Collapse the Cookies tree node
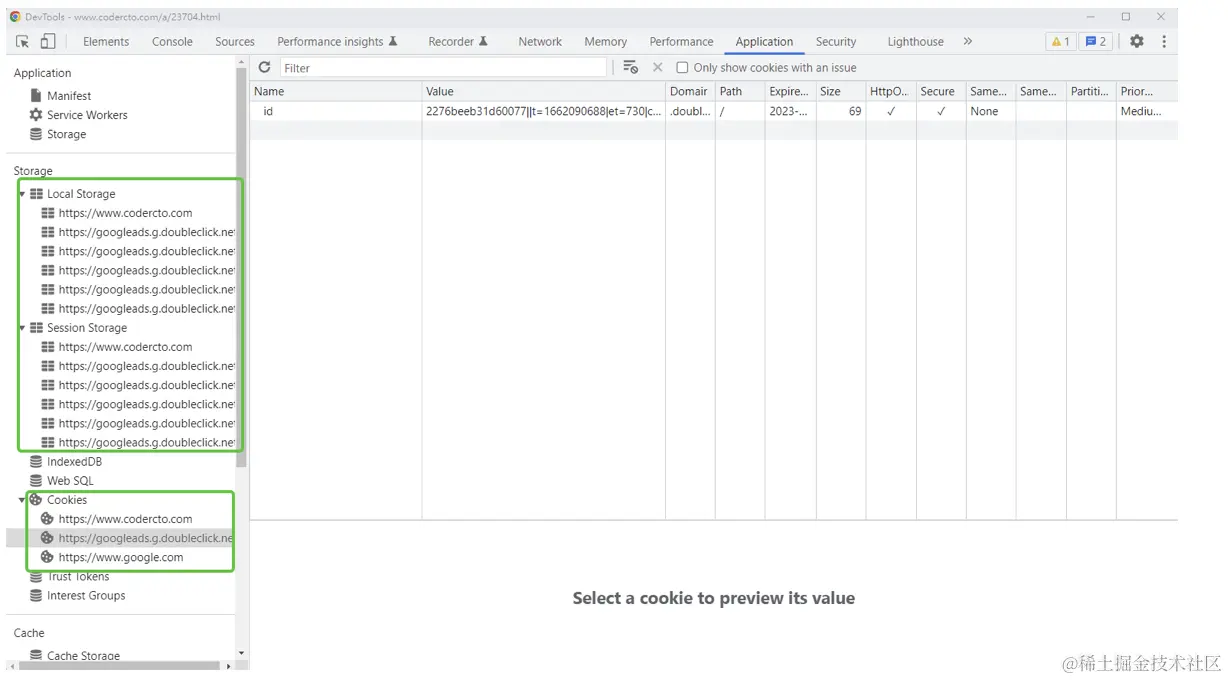This screenshot has height=680, width=1228. tap(22, 499)
